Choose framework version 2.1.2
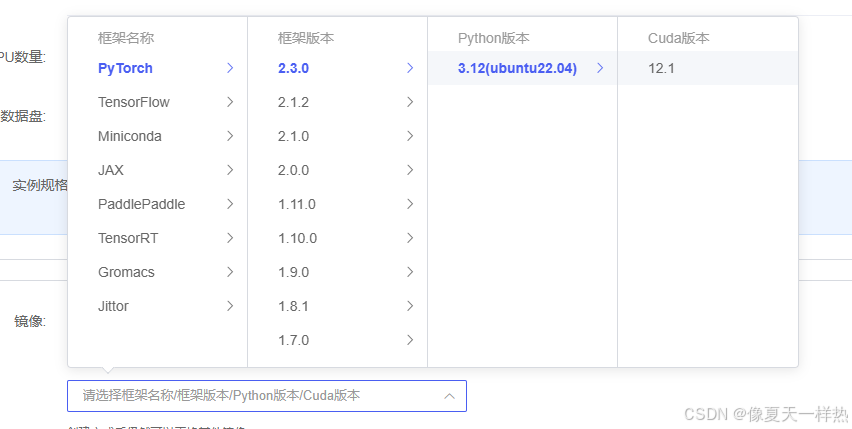Image resolution: width=852 pixels, height=429 pixels. 337,102
